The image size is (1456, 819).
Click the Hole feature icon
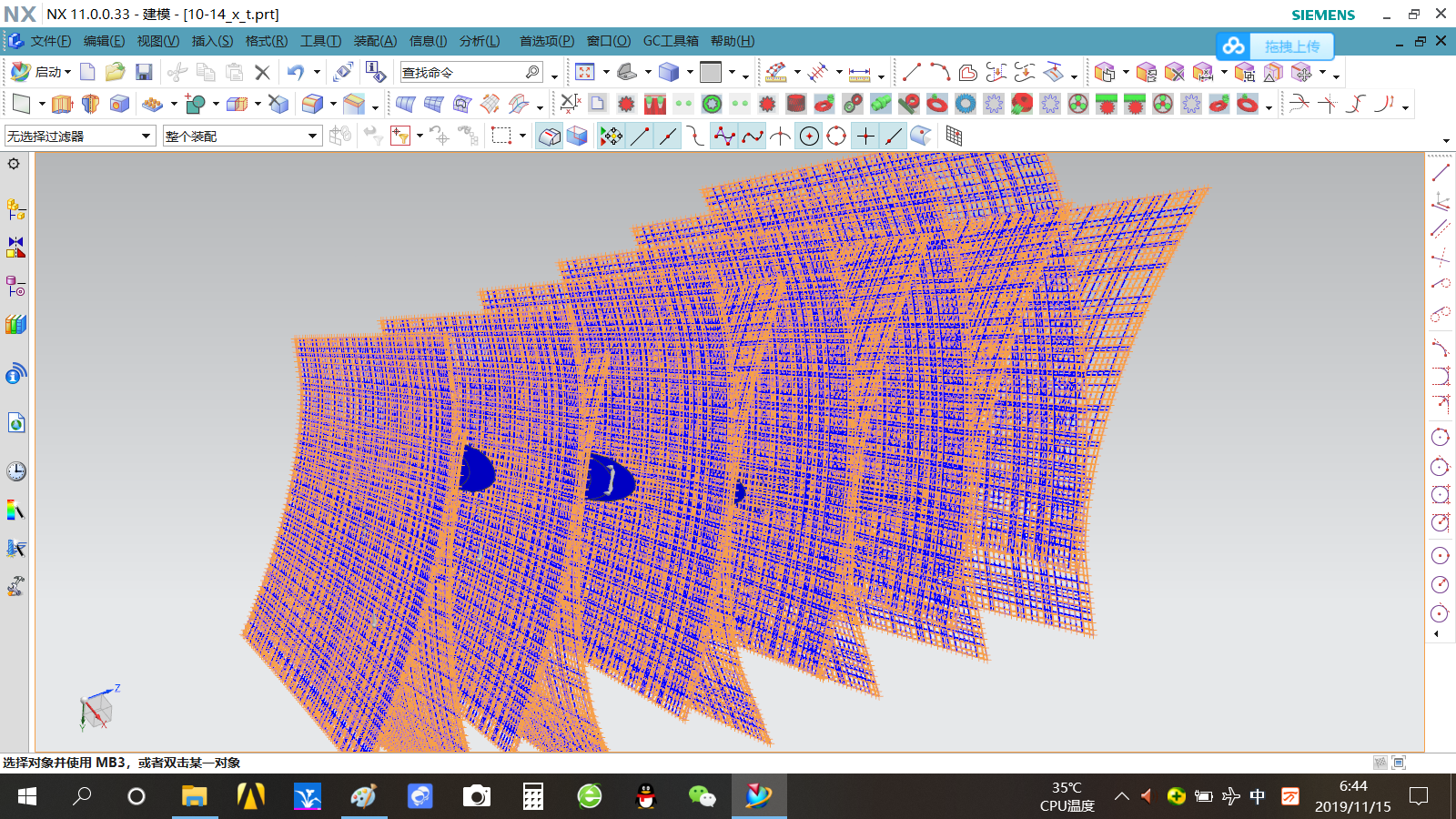click(x=118, y=104)
